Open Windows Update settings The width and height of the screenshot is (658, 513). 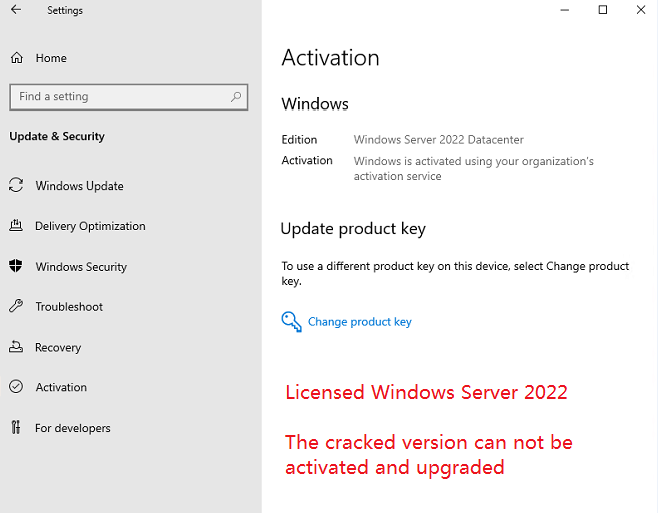pyautogui.click(x=79, y=186)
